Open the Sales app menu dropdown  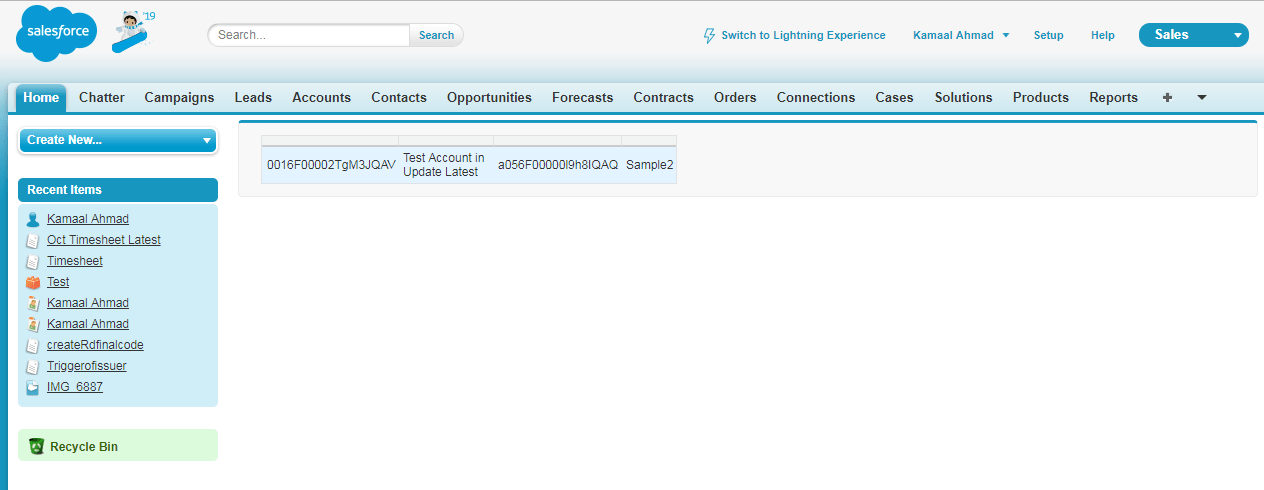pyautogui.click(x=1193, y=35)
